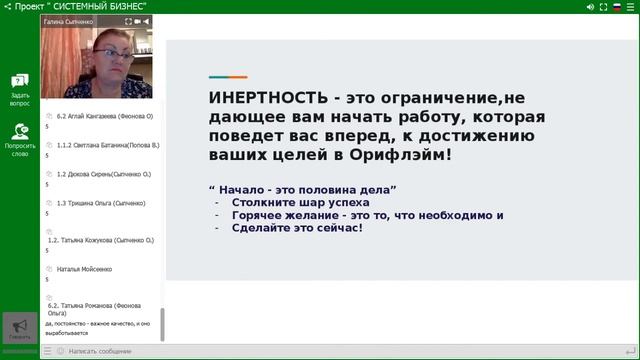
Task: Click the slide bullet starting Горячее желание
Action: coord(367,215)
